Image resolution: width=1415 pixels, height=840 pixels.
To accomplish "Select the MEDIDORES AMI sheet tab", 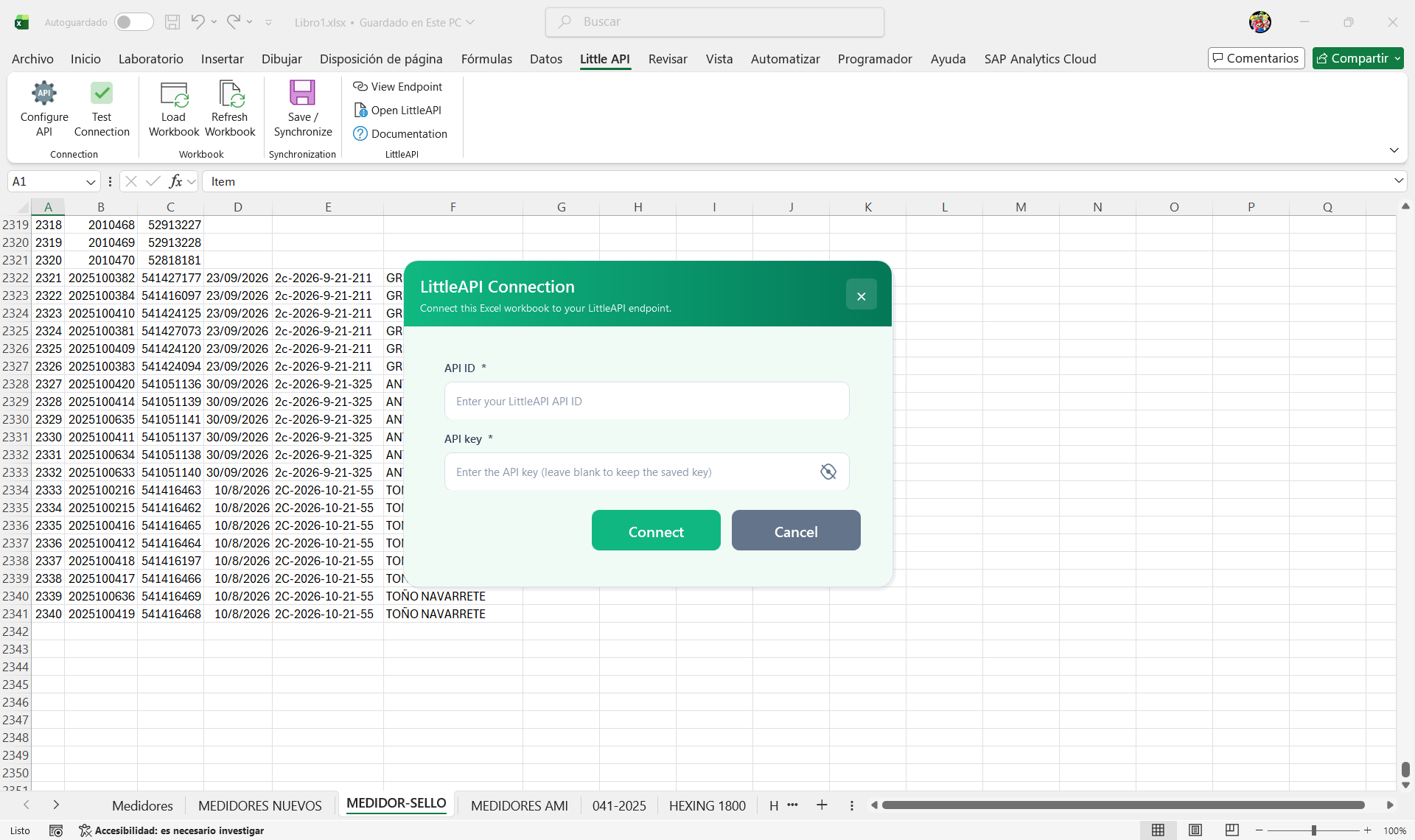I will click(x=520, y=805).
